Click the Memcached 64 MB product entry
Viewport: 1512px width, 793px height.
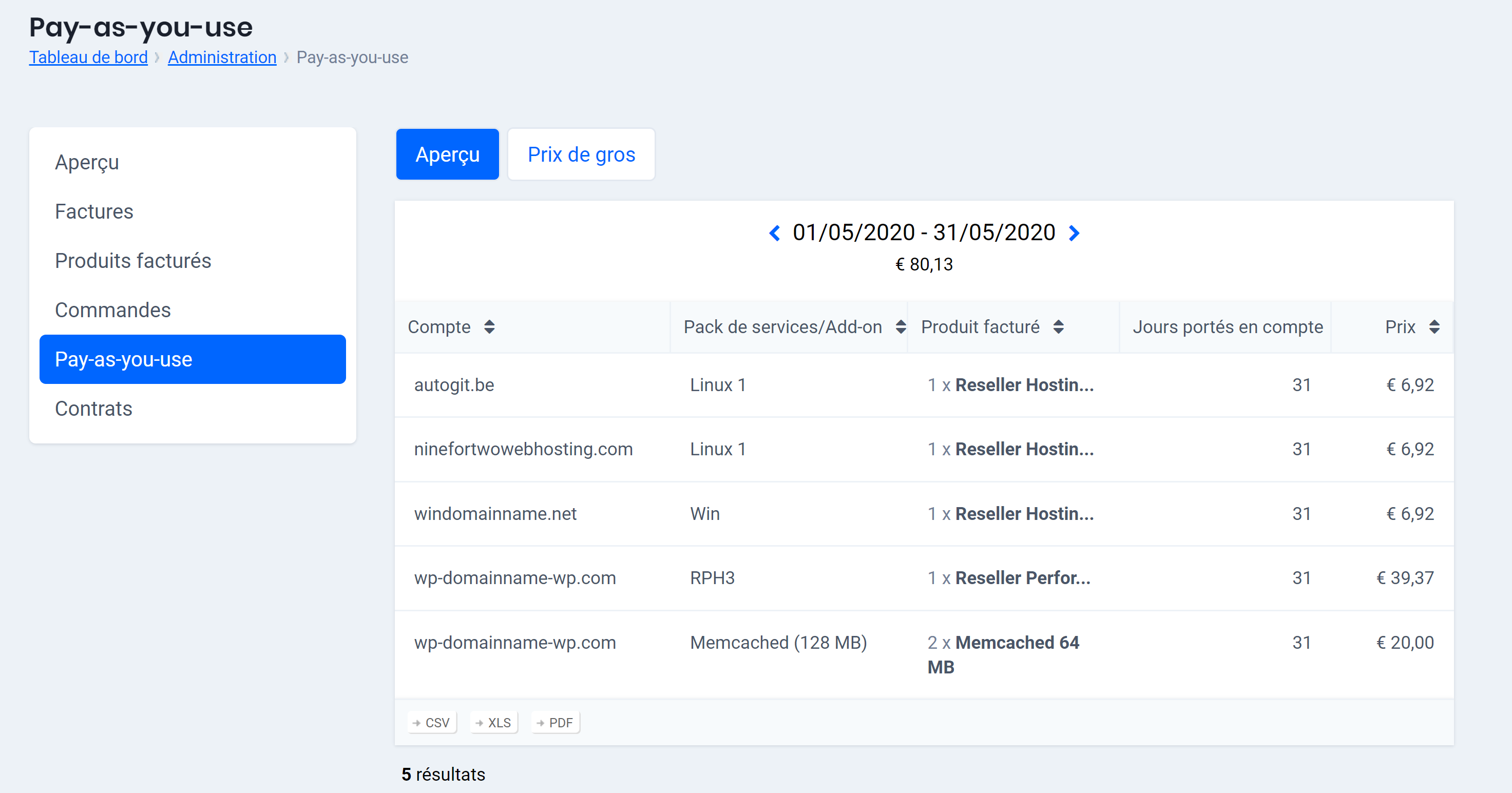(1003, 654)
